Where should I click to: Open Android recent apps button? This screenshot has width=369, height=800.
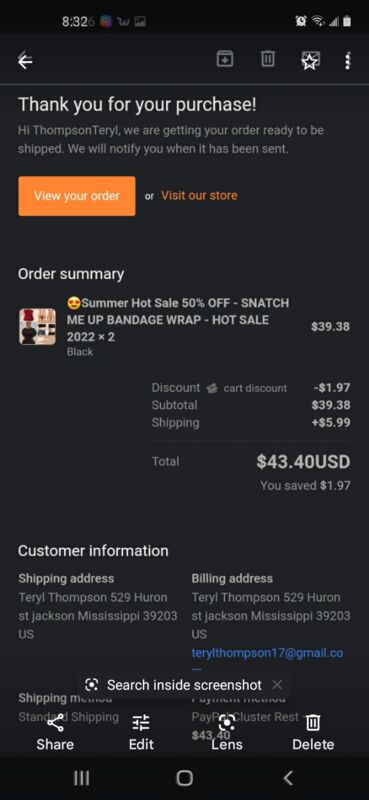[81, 778]
